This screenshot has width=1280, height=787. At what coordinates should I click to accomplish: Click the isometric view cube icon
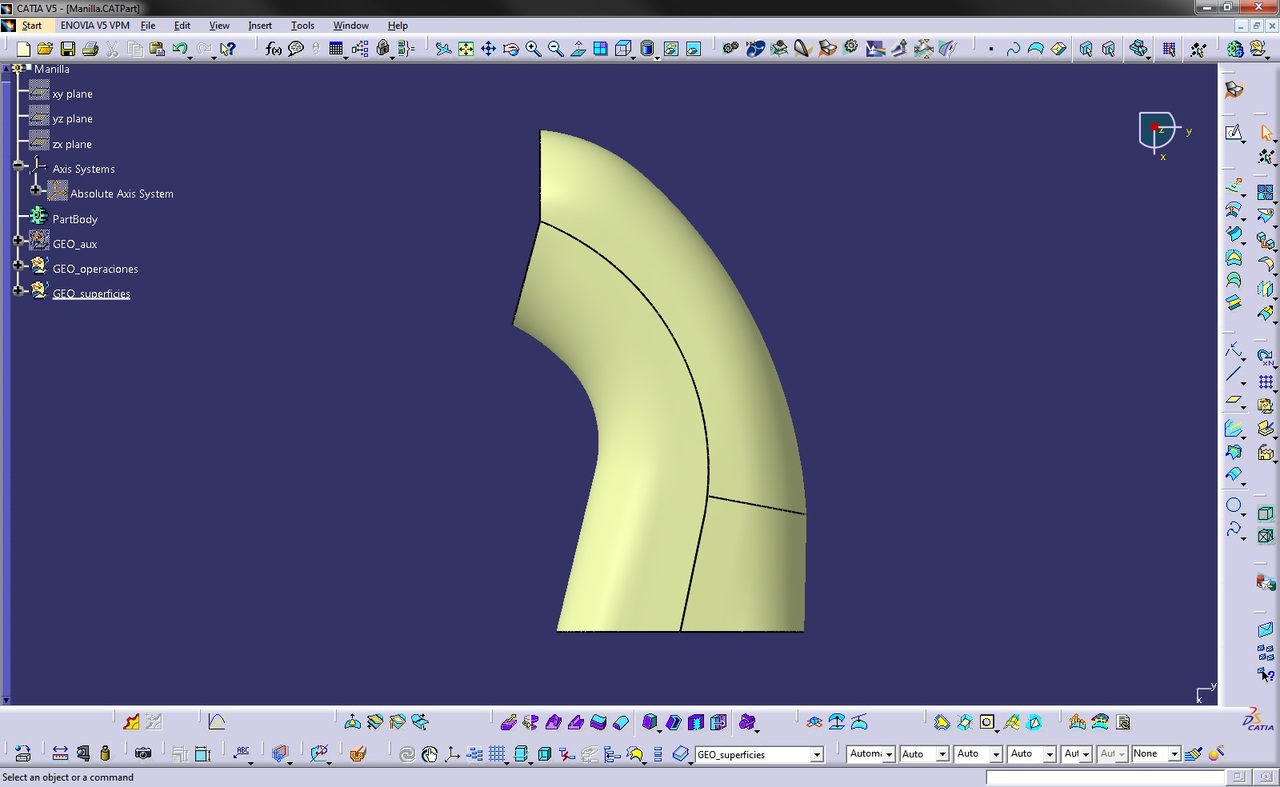click(x=623, y=48)
